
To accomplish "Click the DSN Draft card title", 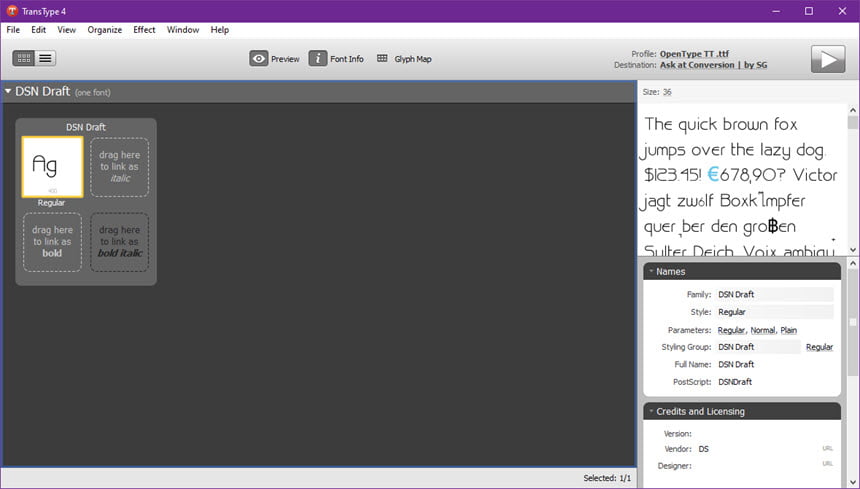I will [x=86, y=127].
